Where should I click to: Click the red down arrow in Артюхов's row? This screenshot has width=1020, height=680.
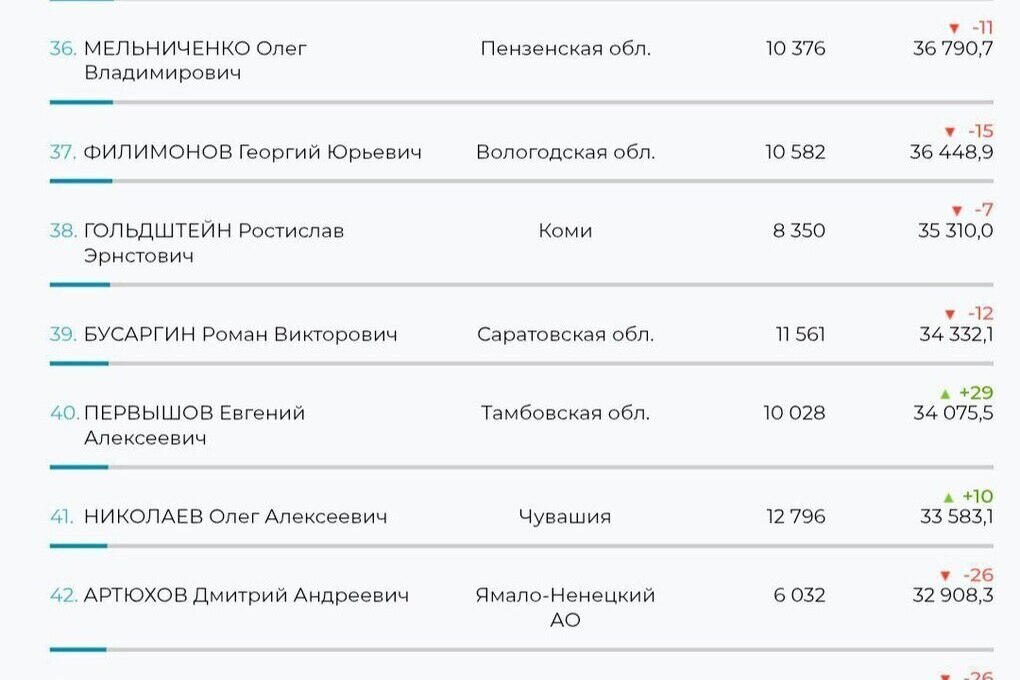945,576
